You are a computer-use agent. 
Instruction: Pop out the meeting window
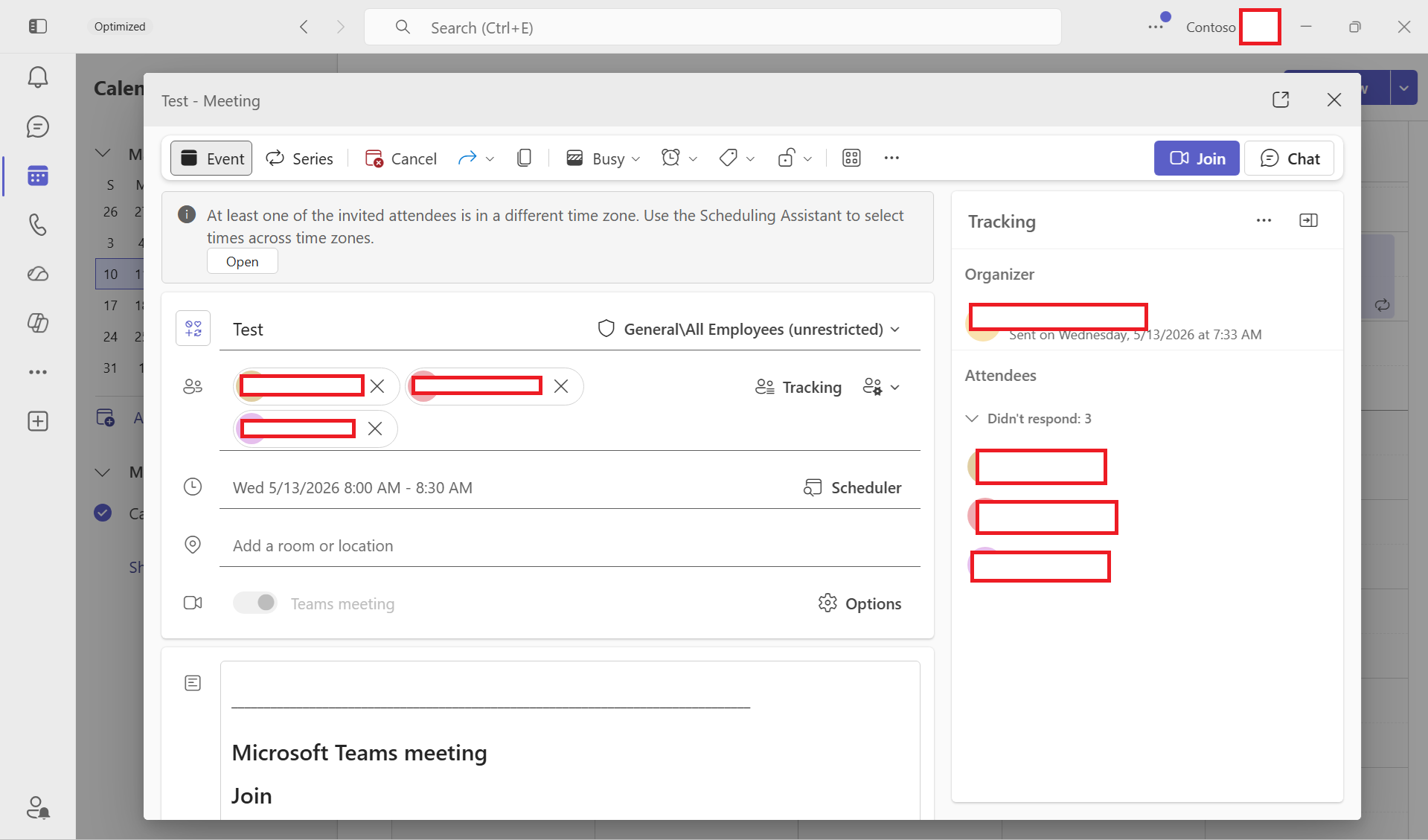(x=1281, y=100)
